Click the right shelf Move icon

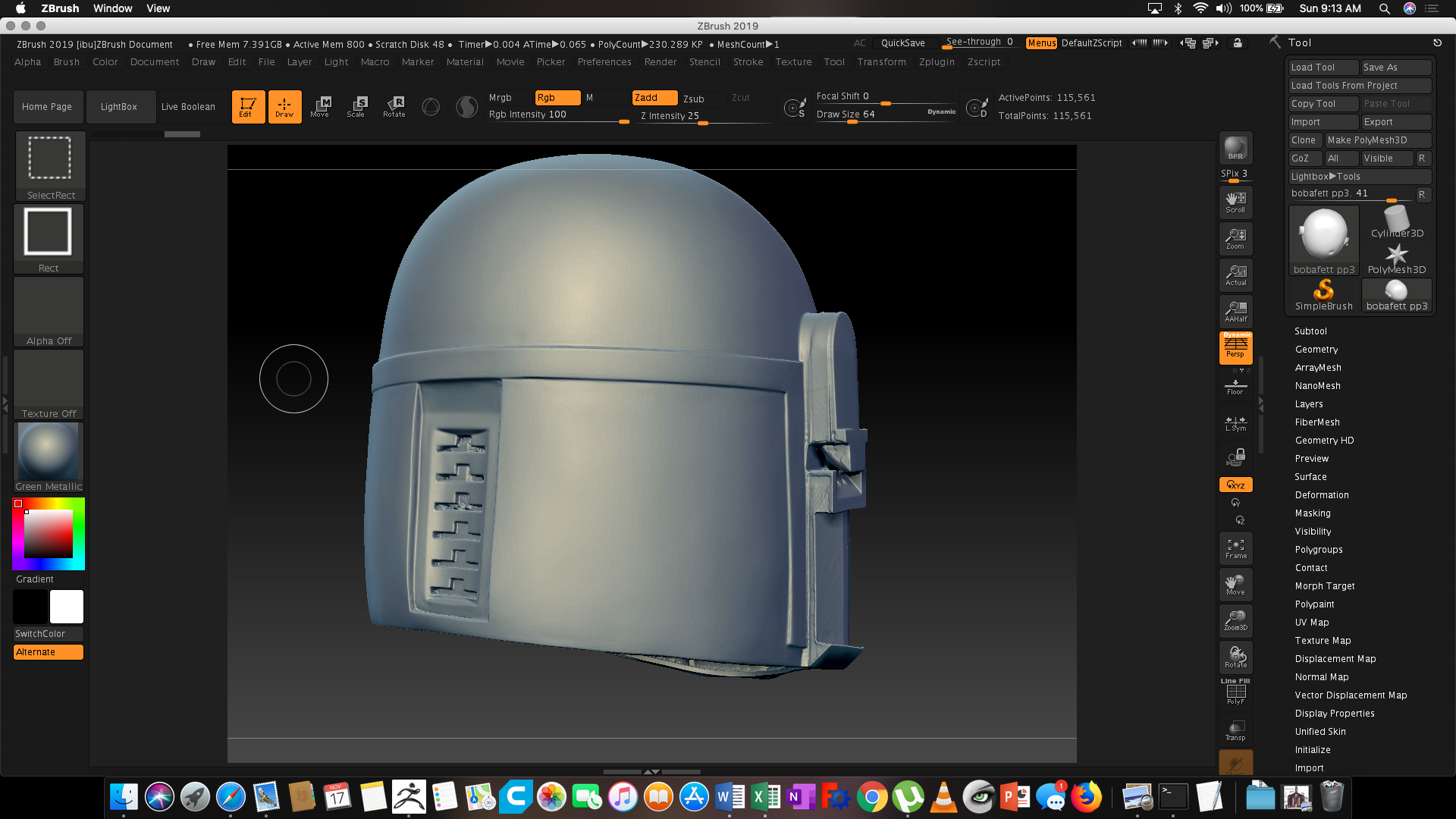coord(1235,585)
